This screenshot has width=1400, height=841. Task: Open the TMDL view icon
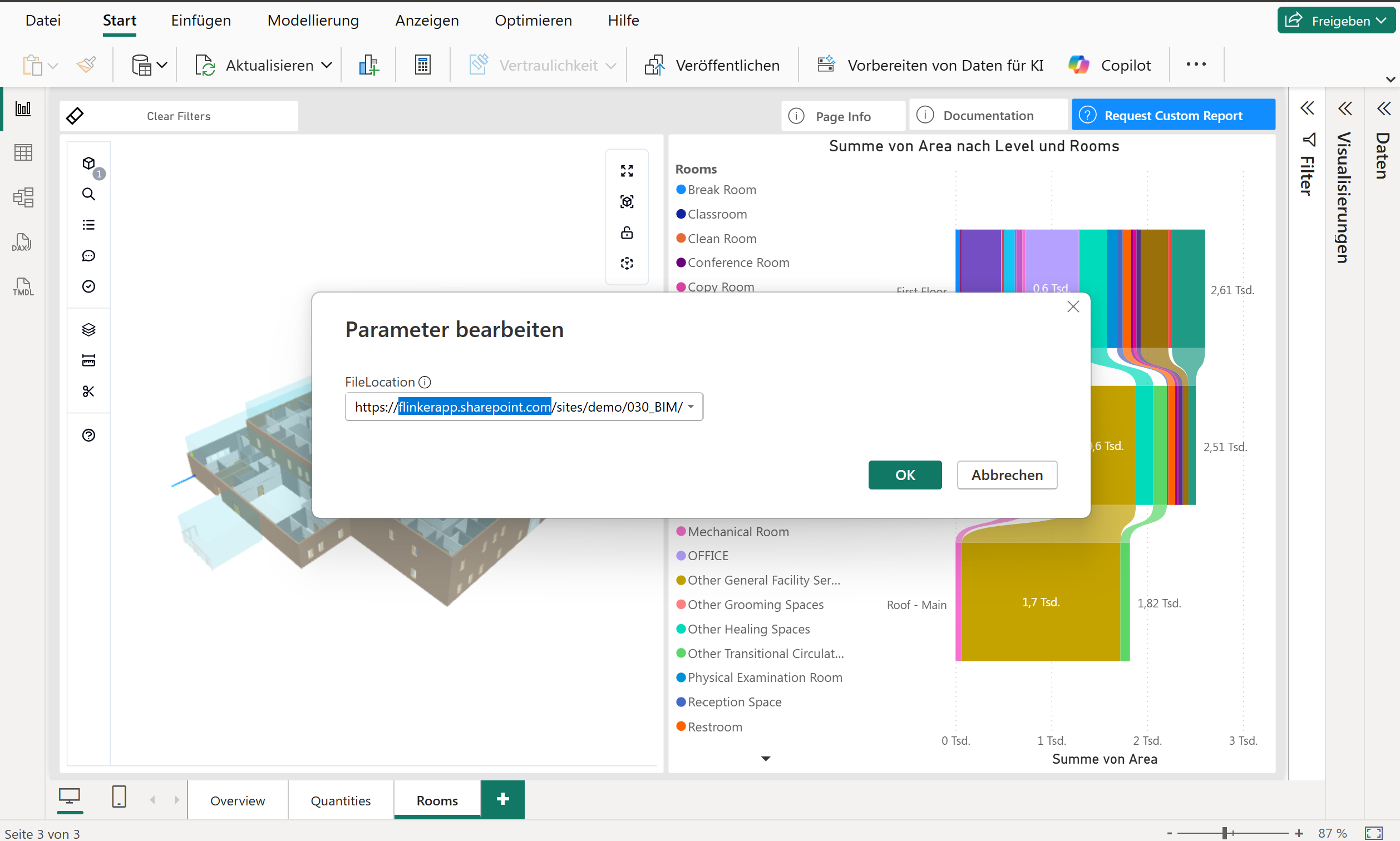(x=23, y=287)
